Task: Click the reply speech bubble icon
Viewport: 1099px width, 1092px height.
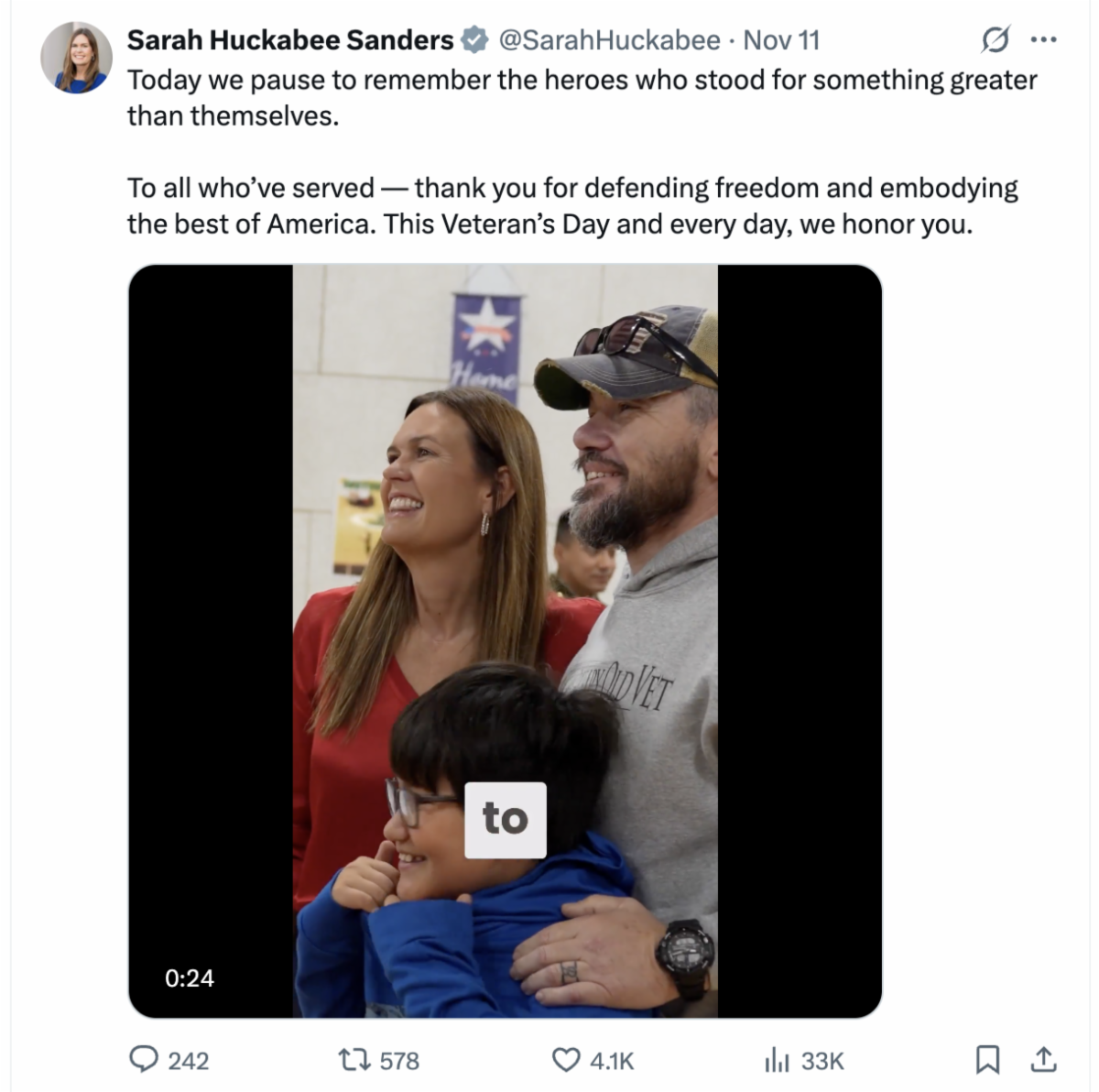Action: tap(143, 1060)
